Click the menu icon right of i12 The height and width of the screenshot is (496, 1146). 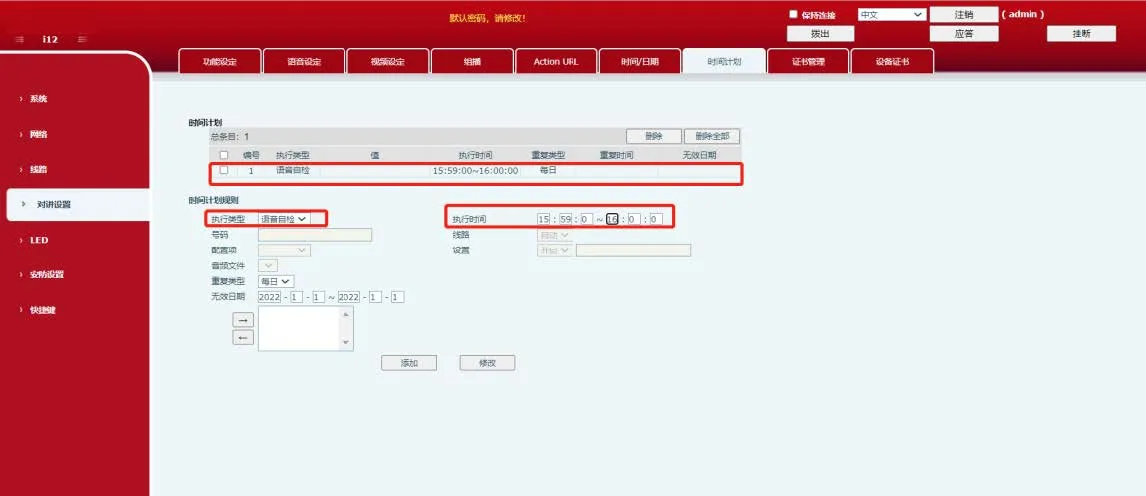[x=82, y=39]
